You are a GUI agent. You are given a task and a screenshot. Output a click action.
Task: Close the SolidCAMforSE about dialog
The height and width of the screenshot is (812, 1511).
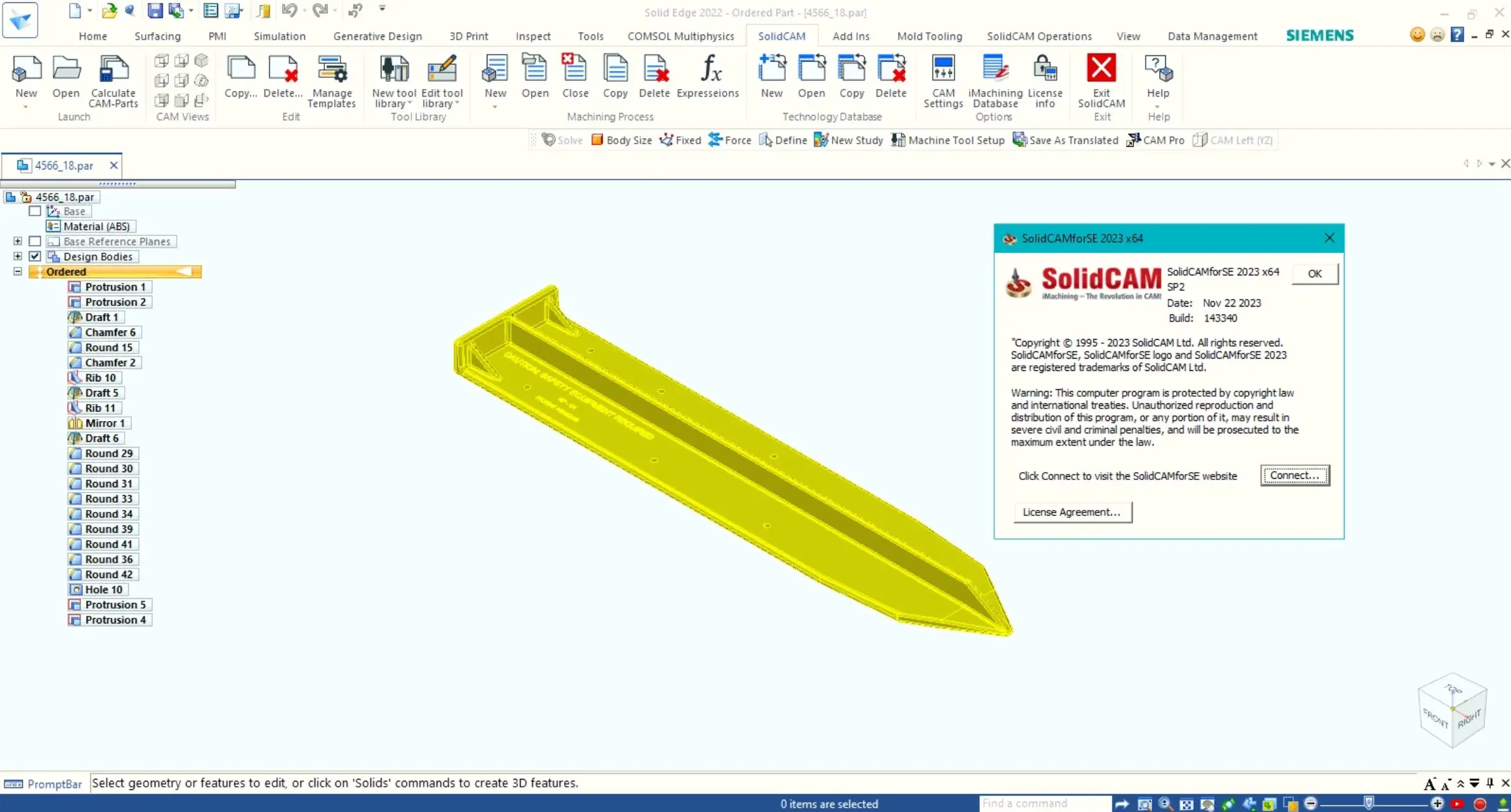click(x=1329, y=238)
